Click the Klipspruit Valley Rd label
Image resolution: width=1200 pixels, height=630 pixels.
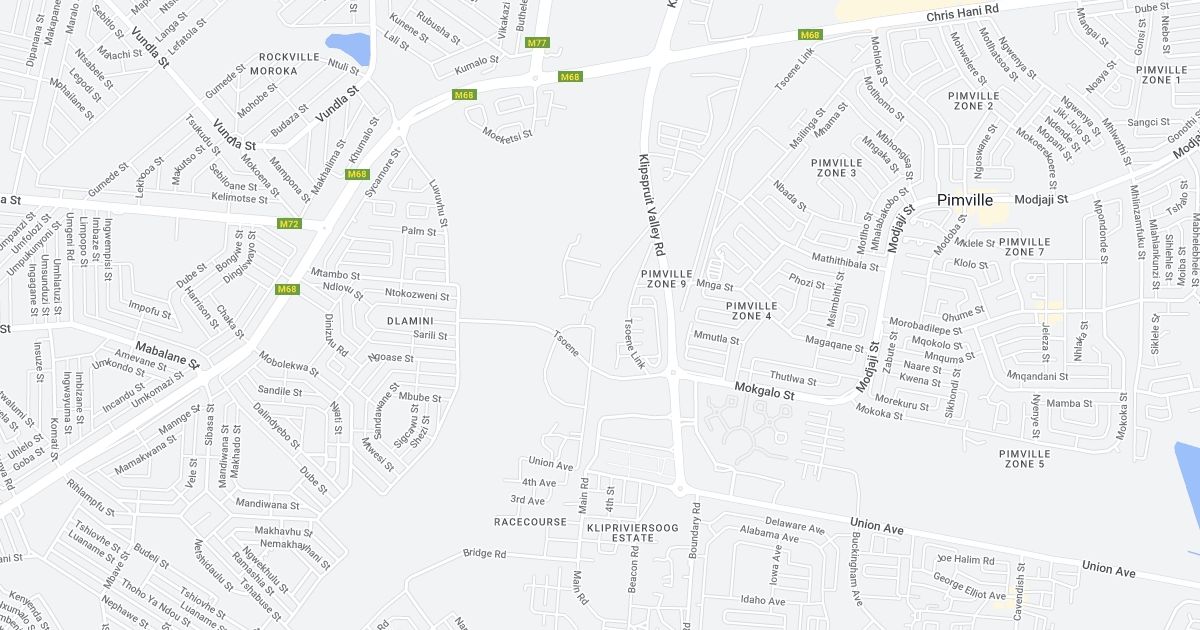click(652, 204)
